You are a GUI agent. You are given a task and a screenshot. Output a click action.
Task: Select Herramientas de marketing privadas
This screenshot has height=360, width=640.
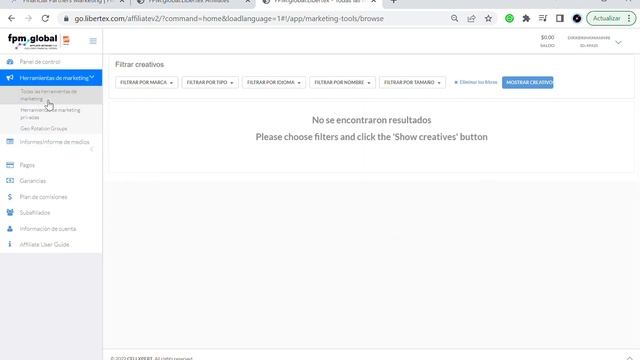[50, 113]
